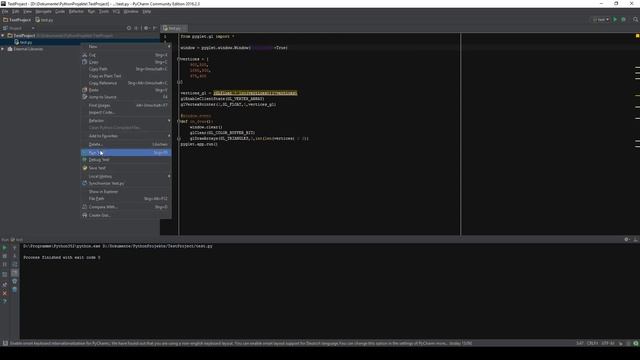Expand the External Libraries node
Image resolution: width=640 pixels, height=360 pixels.
[x=3, y=49]
